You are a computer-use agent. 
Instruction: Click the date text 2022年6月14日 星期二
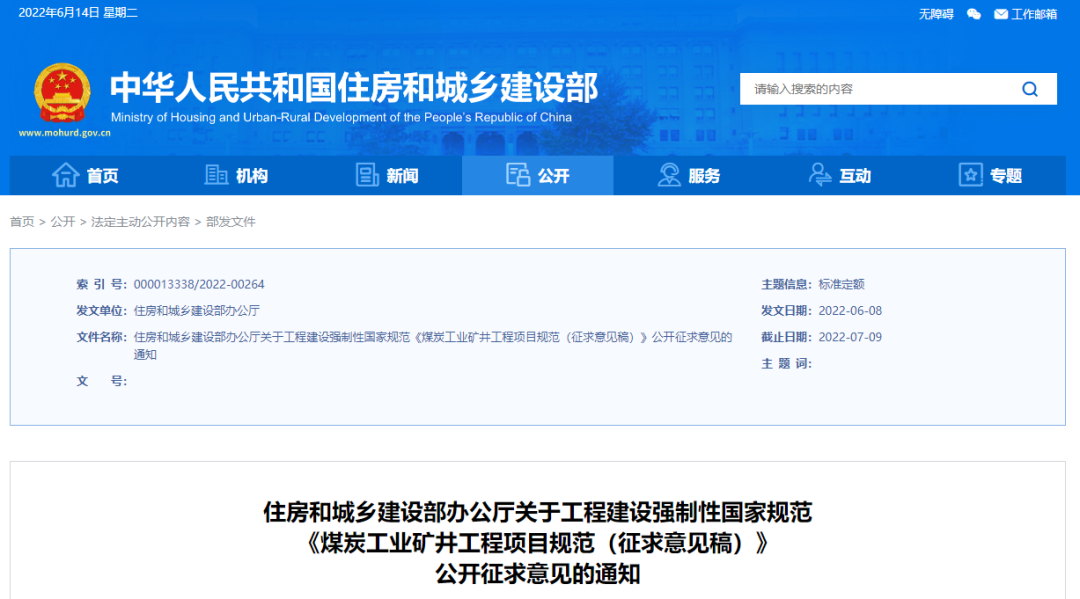(x=78, y=13)
